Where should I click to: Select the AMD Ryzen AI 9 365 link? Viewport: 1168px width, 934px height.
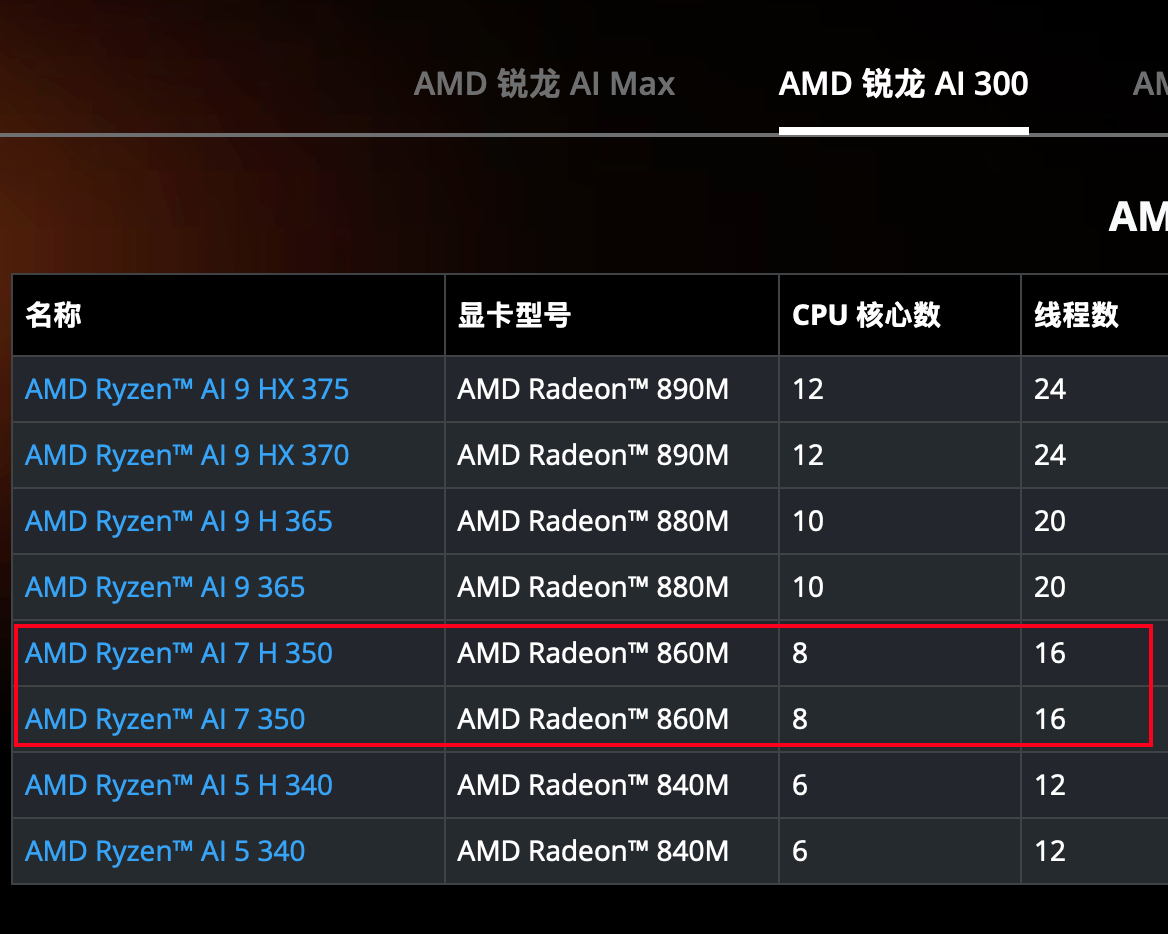coord(165,587)
